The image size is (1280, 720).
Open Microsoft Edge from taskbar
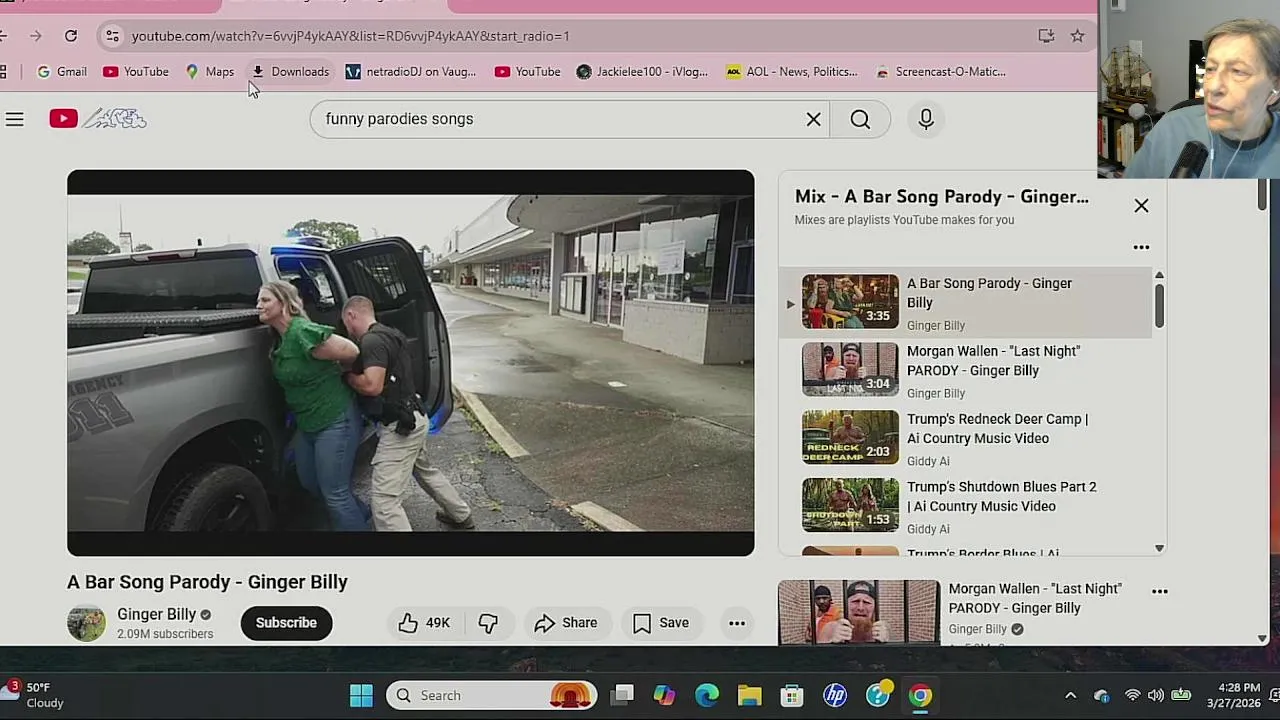coord(707,695)
